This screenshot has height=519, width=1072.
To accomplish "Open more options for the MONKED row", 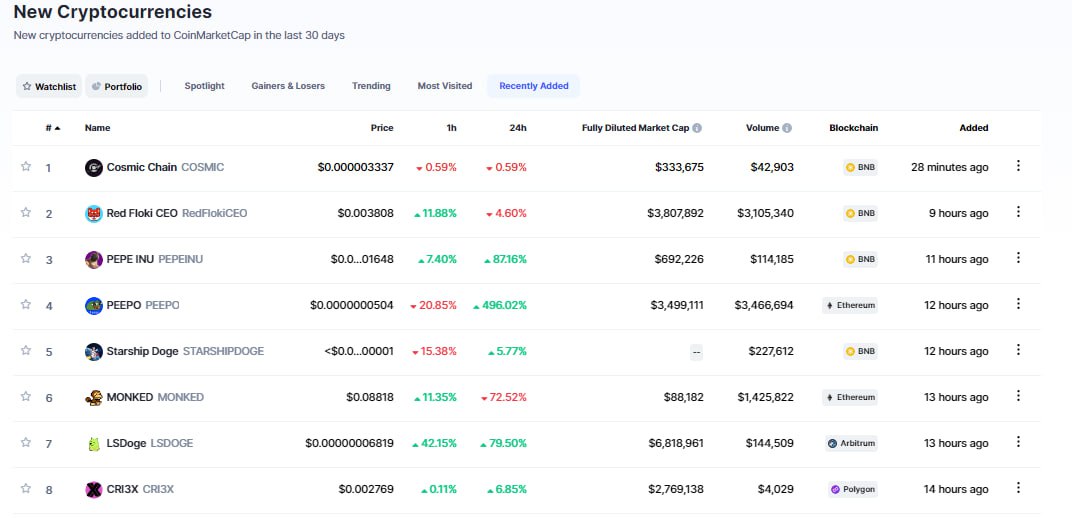I will click(1018, 396).
